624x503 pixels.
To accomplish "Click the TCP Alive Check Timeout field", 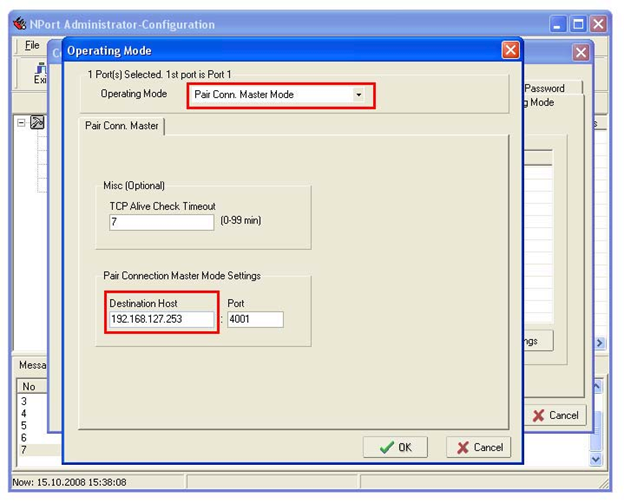I will [161, 222].
